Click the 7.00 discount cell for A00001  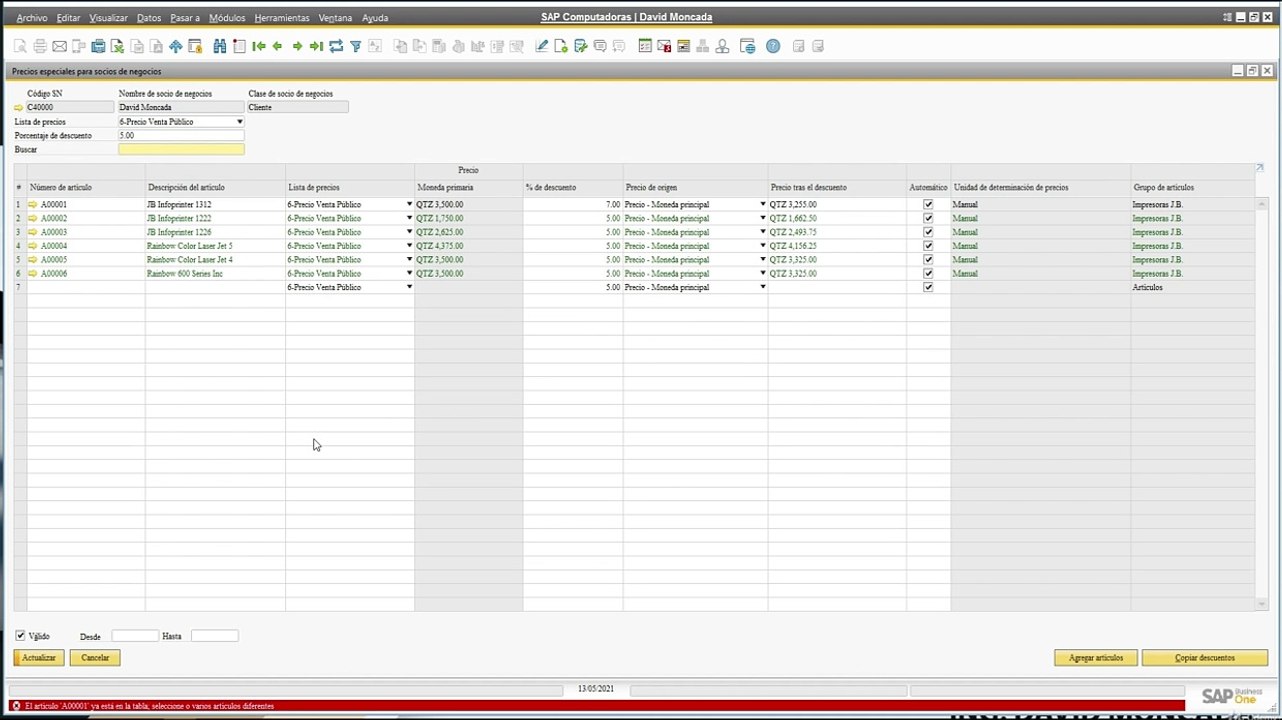point(573,205)
